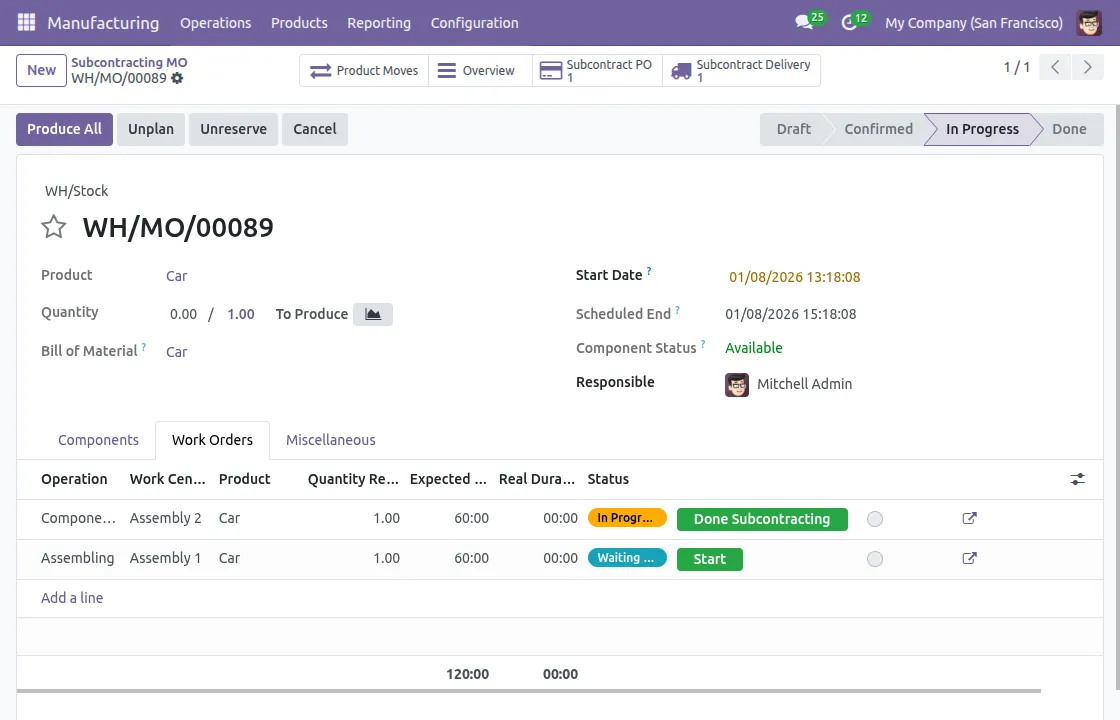Open the Bill of Material dropdown
The width and height of the screenshot is (1120, 720).
177,351
